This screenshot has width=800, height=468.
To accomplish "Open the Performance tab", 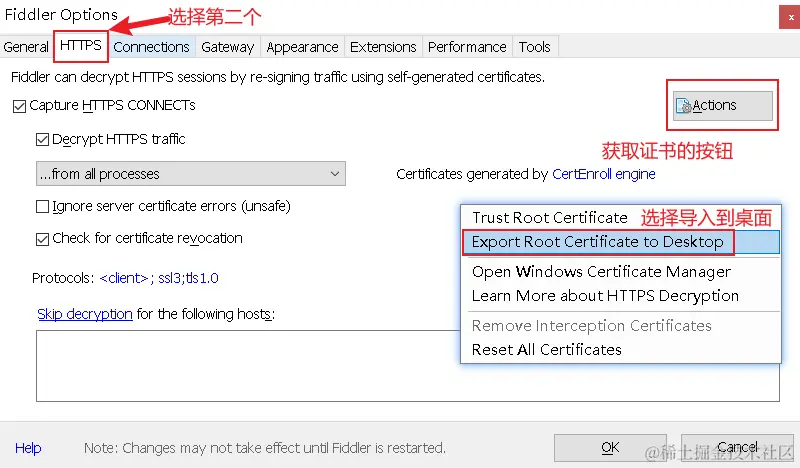I will pos(467,47).
